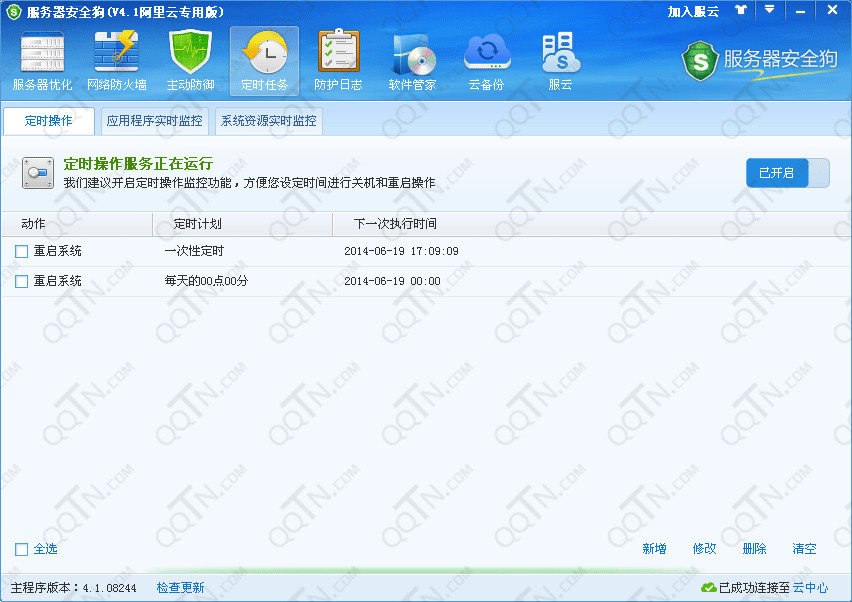Select the 一次性定时 schedule cell
Image resolution: width=852 pixels, height=602 pixels.
(x=194, y=251)
